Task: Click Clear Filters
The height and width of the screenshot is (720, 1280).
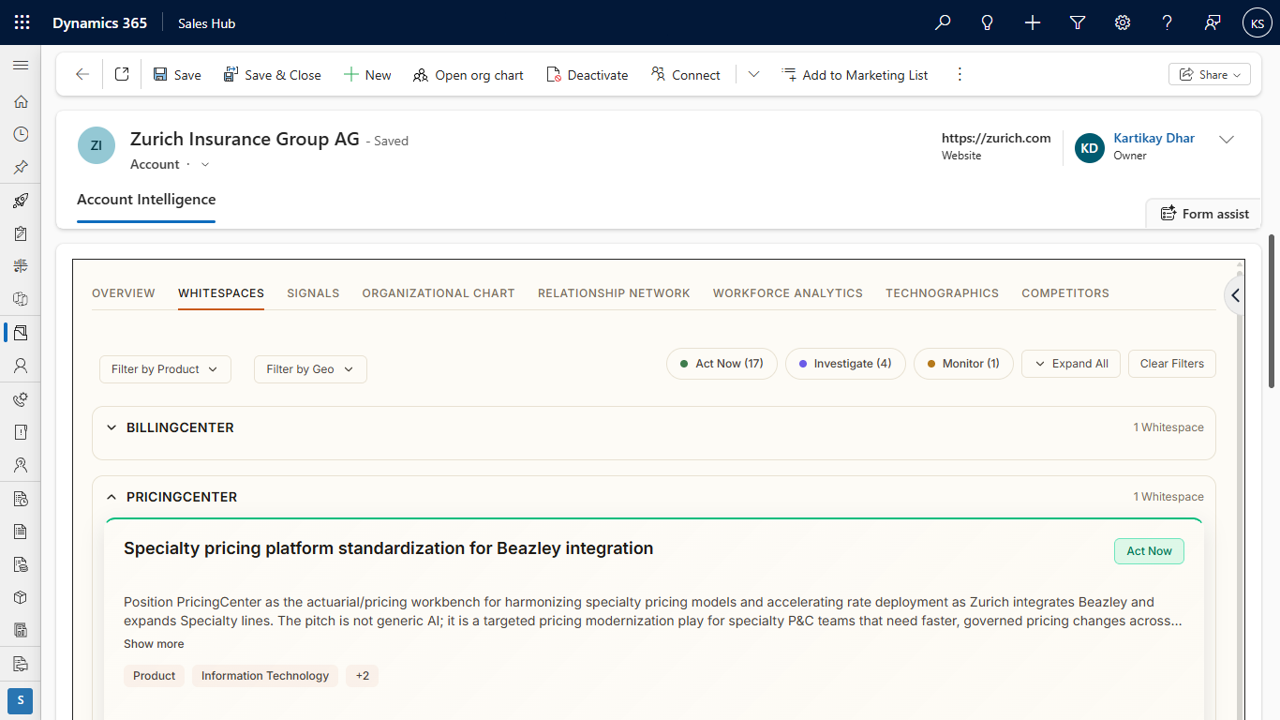Action: point(1172,364)
